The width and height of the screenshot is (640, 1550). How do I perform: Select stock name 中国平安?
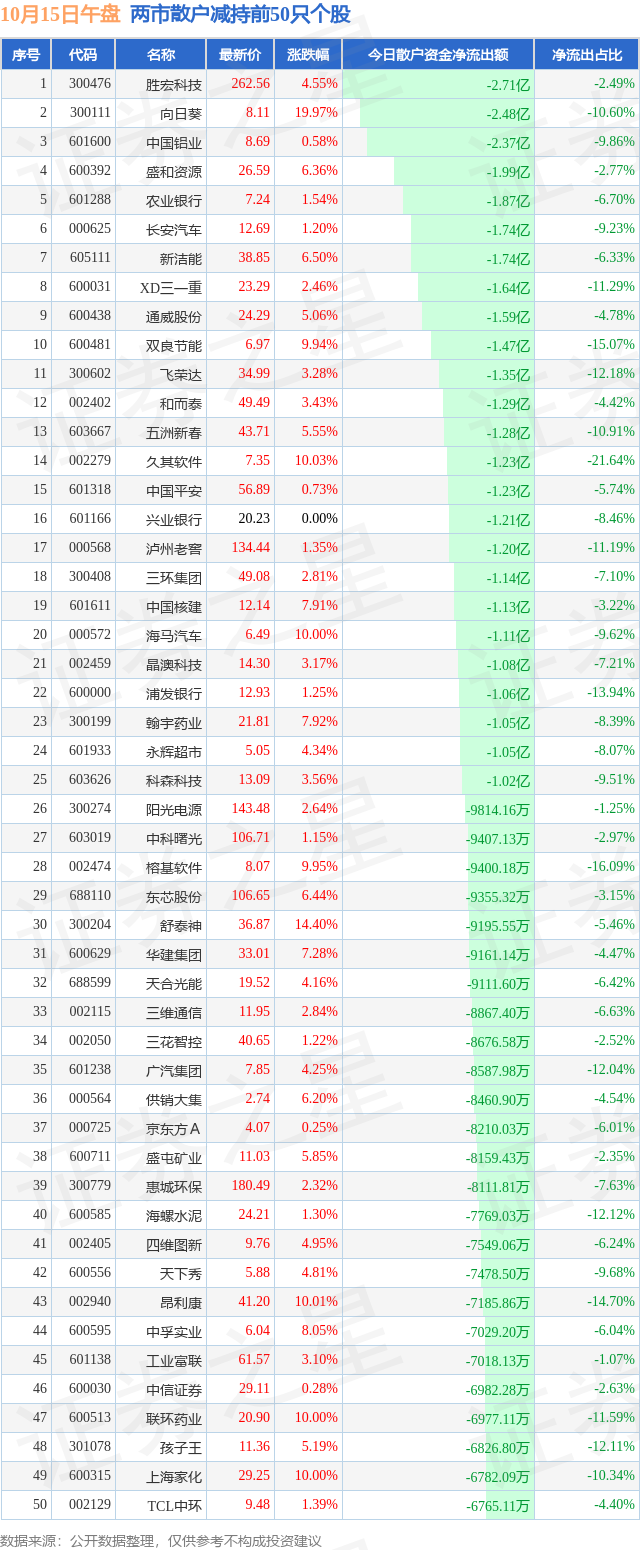pyautogui.click(x=174, y=490)
